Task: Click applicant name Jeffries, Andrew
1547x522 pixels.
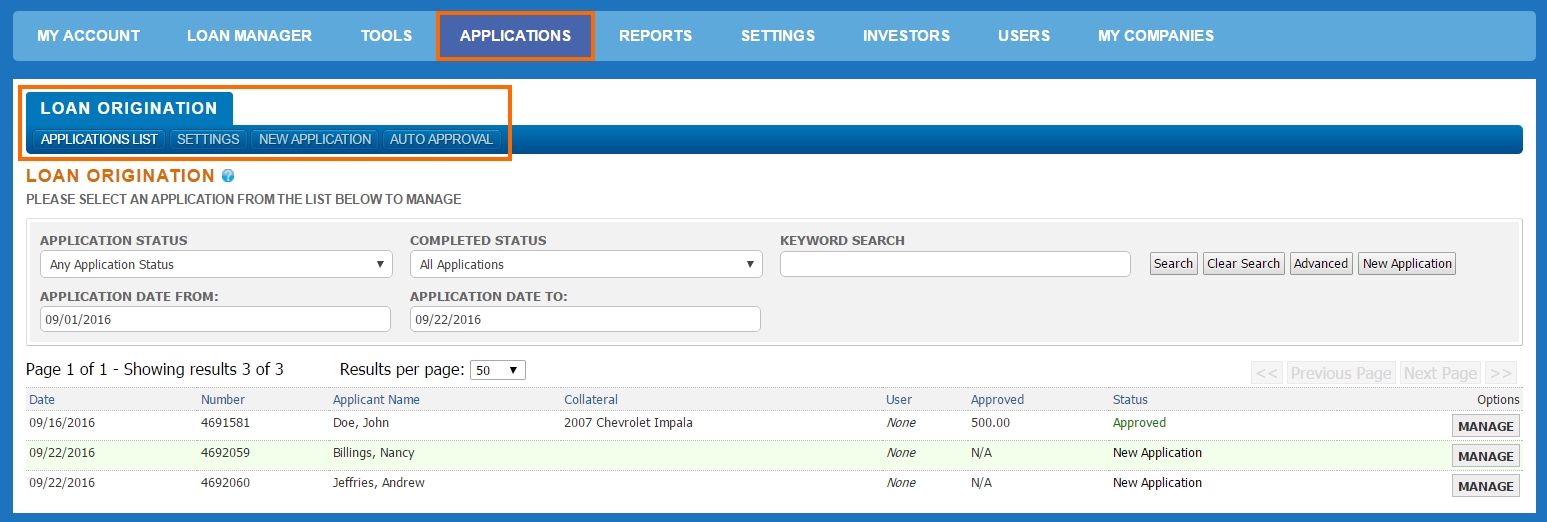Action: click(x=379, y=483)
